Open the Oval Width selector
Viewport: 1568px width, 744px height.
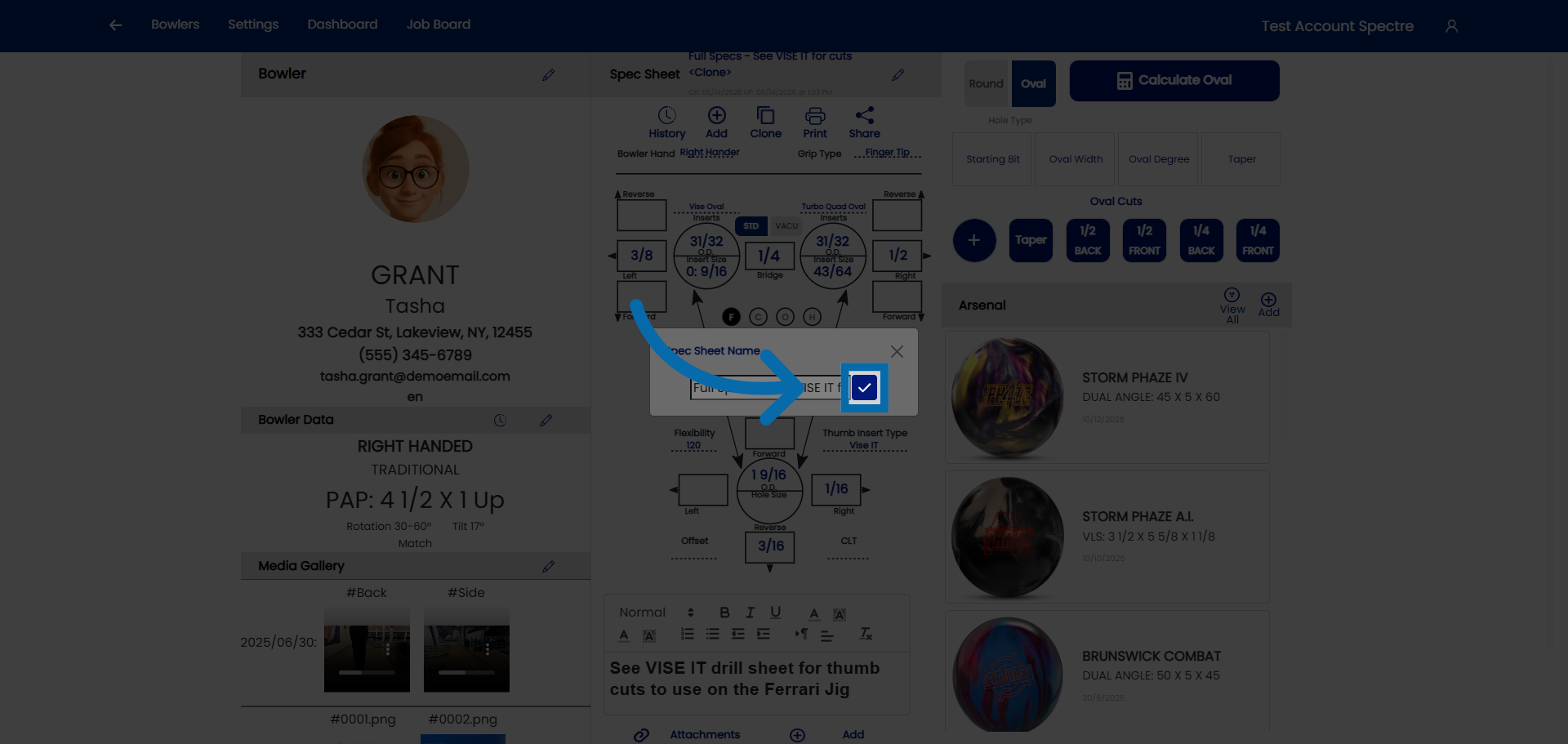(1076, 159)
